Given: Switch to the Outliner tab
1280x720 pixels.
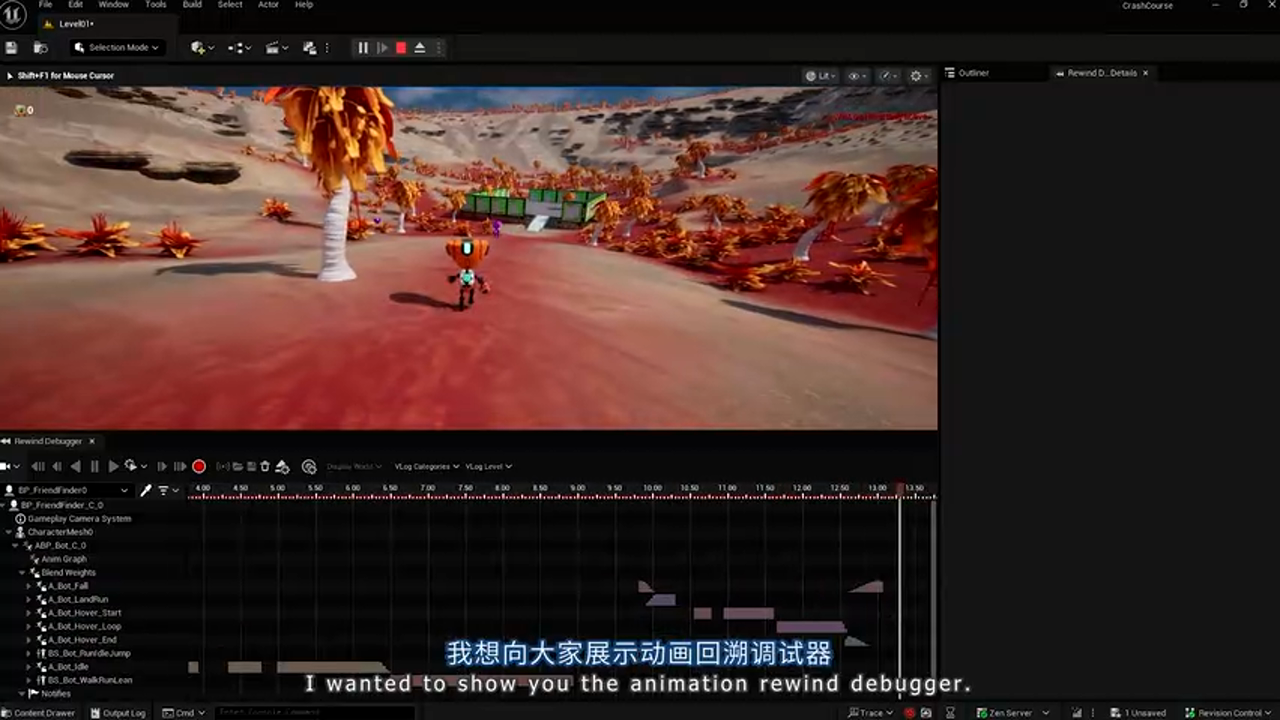Looking at the screenshot, I should pyautogui.click(x=972, y=72).
